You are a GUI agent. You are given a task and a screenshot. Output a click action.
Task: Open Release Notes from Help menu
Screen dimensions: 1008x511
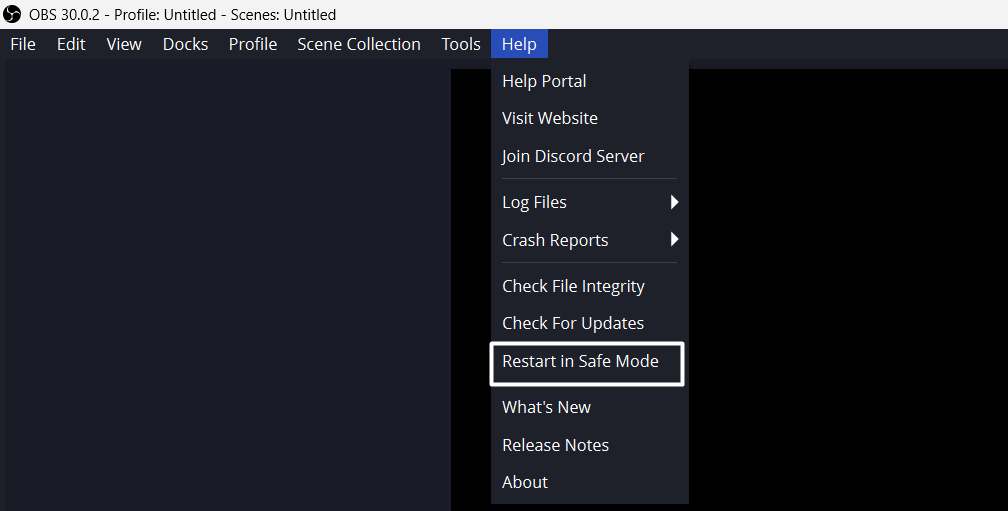[x=555, y=445]
